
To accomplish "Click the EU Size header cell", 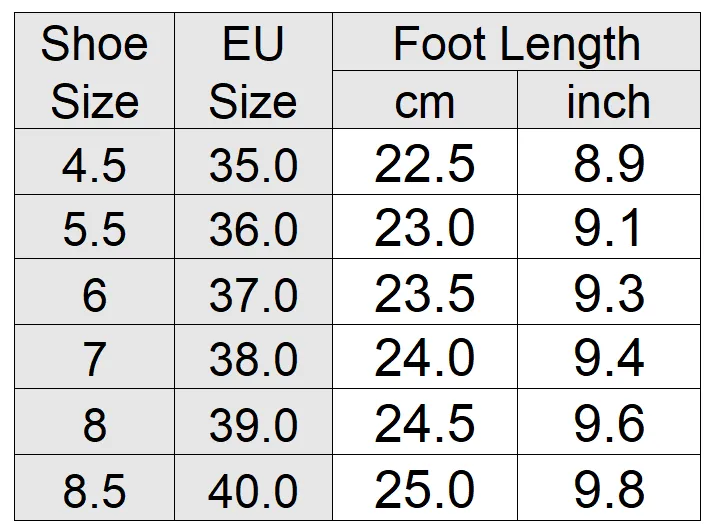I will pos(253,71).
